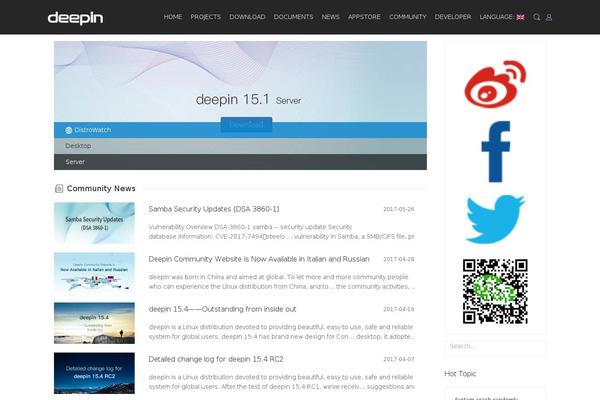Click the deepin 15.4 RC2 change log thumbnail
600x400 pixels.
[94, 373]
